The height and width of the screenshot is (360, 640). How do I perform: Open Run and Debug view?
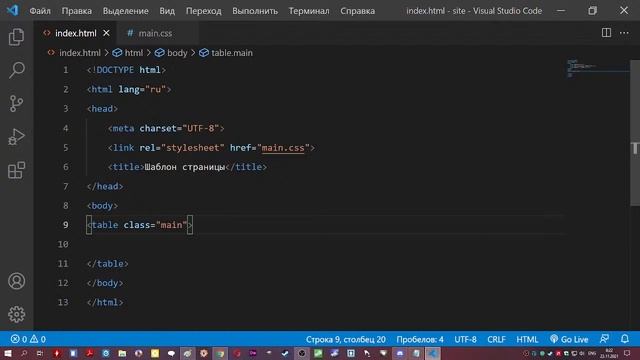coord(16,137)
